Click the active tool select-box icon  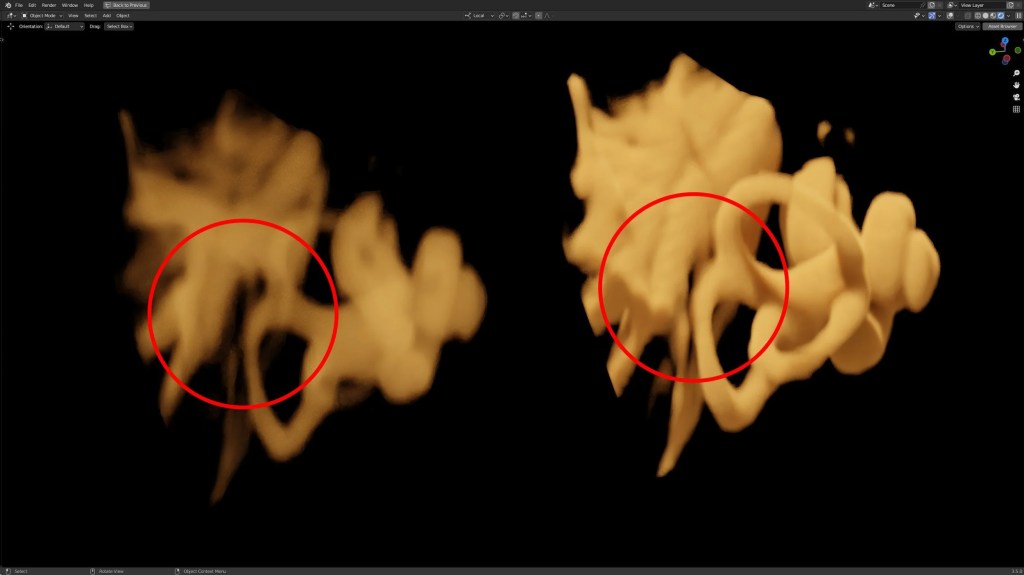click(x=10, y=27)
